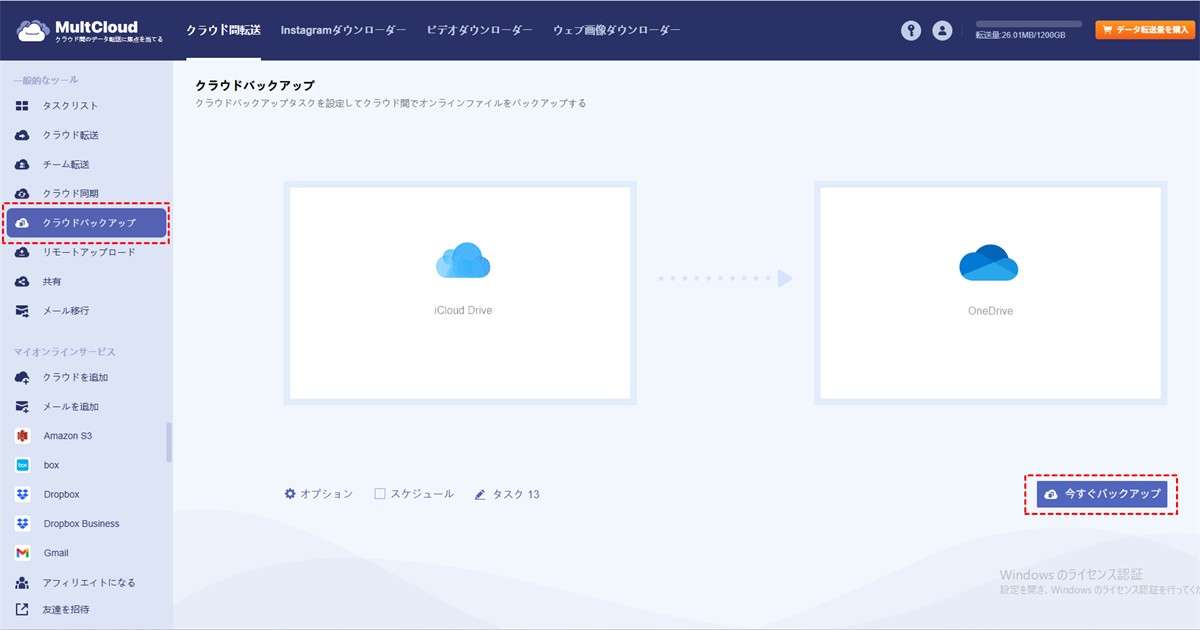Open the key icon in header
Image resolution: width=1200 pixels, height=630 pixels.
click(x=910, y=30)
